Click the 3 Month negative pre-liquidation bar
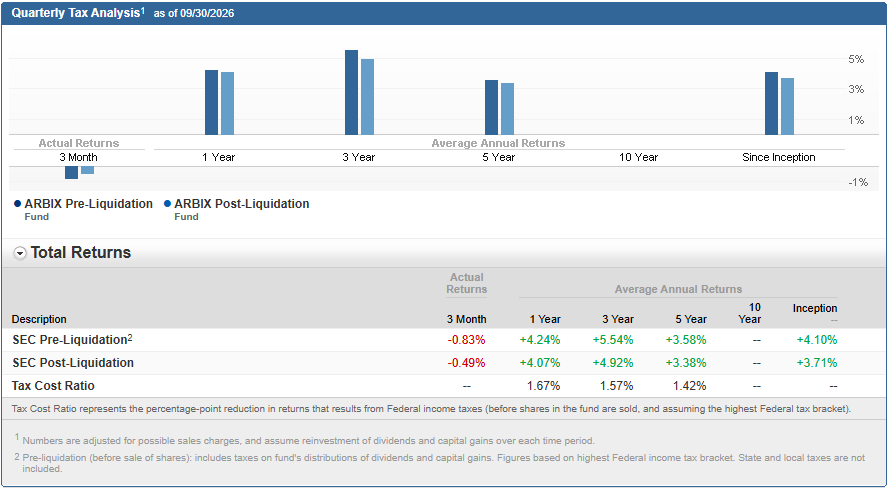 (71, 173)
